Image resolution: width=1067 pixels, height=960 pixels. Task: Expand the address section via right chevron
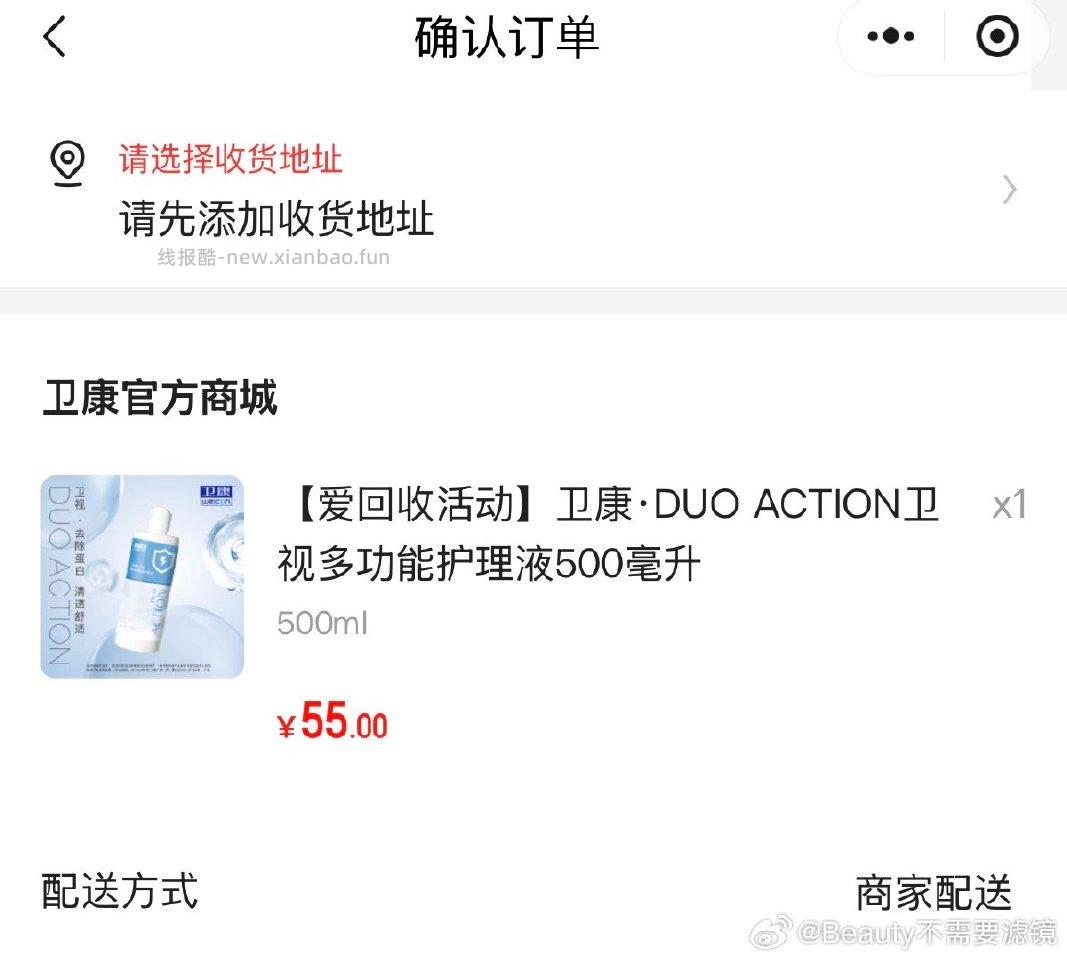tap(1010, 190)
